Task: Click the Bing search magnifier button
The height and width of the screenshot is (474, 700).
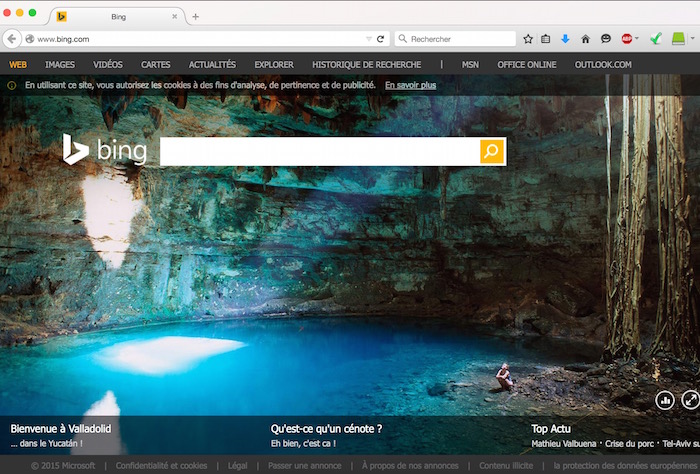Action: [492, 151]
